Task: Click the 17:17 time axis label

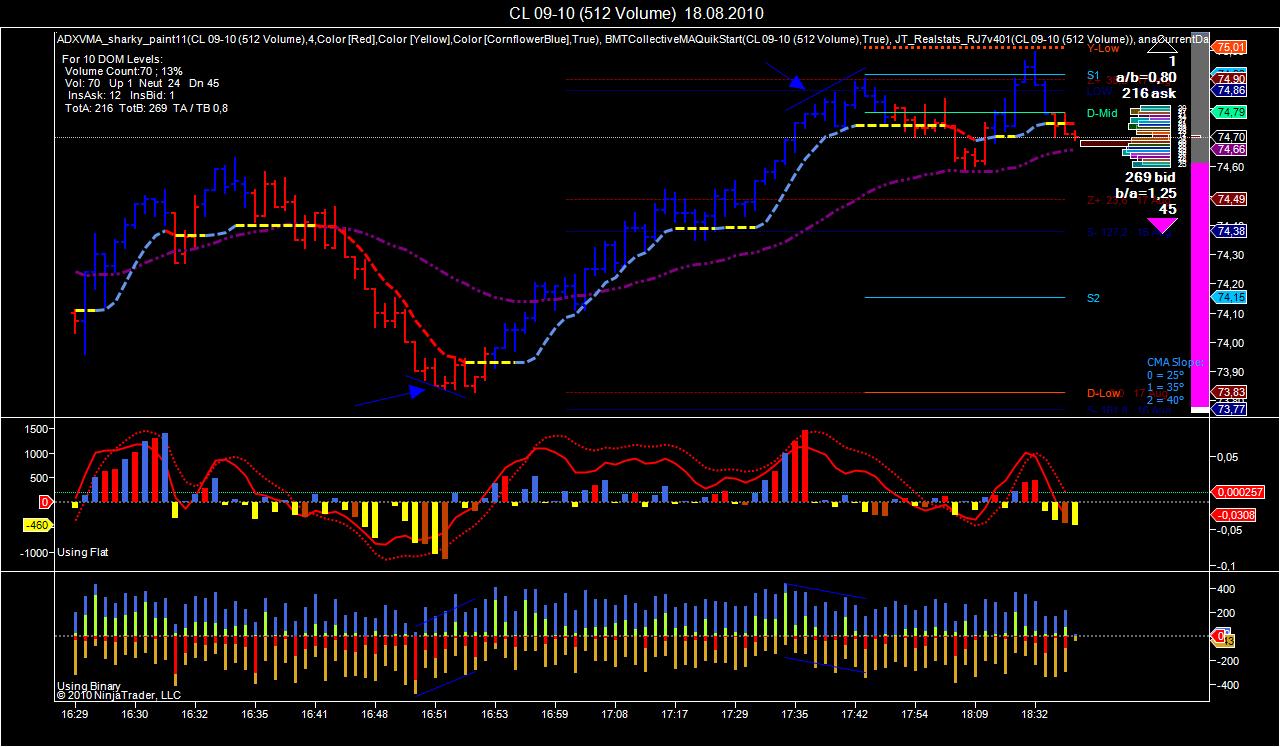Action: pos(675,715)
